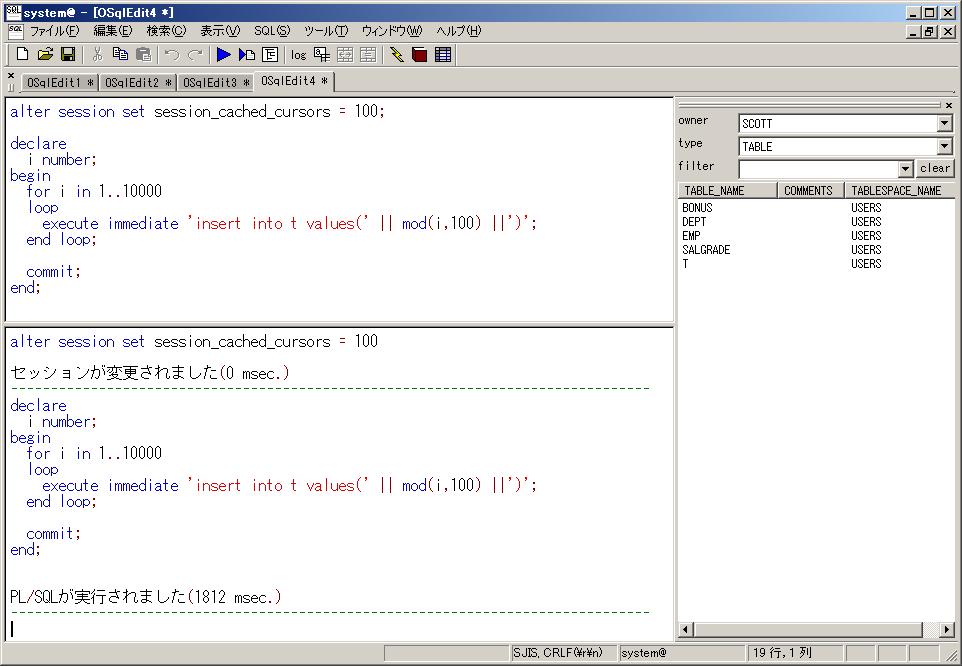Click the TABLESPACE_NAME column header

[x=896, y=190]
